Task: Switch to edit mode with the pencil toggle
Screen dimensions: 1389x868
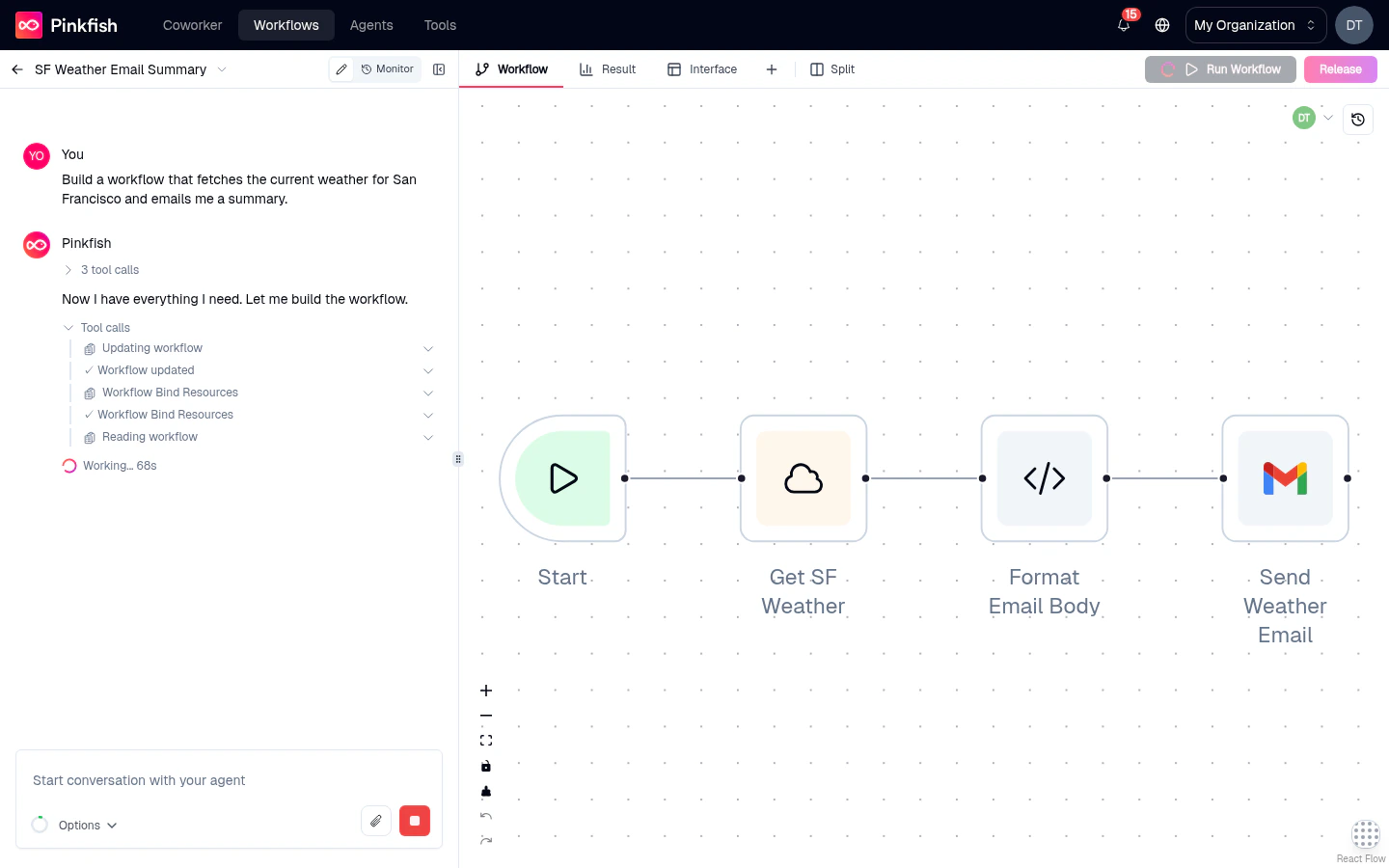Action: (341, 69)
